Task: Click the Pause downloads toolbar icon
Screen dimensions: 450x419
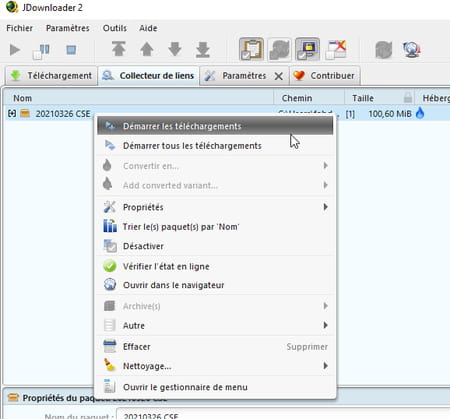Action: [x=41, y=51]
